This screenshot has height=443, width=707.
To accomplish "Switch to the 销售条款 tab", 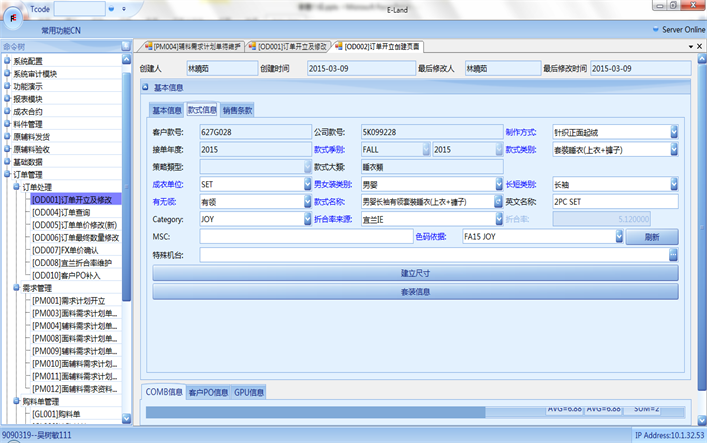I will click(238, 110).
